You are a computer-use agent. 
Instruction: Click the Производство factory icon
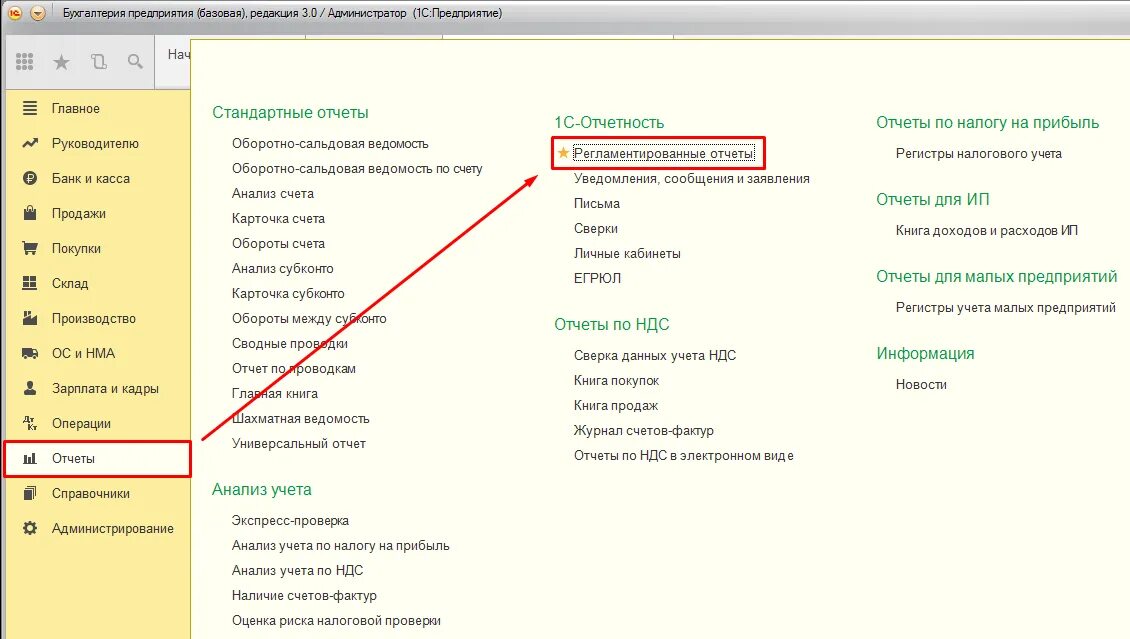(30, 318)
